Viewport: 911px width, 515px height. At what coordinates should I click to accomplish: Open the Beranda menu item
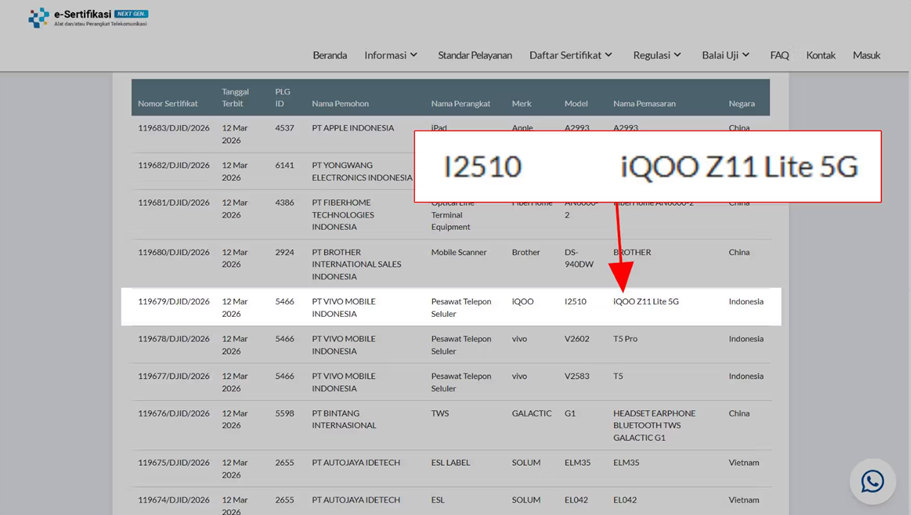(x=329, y=55)
